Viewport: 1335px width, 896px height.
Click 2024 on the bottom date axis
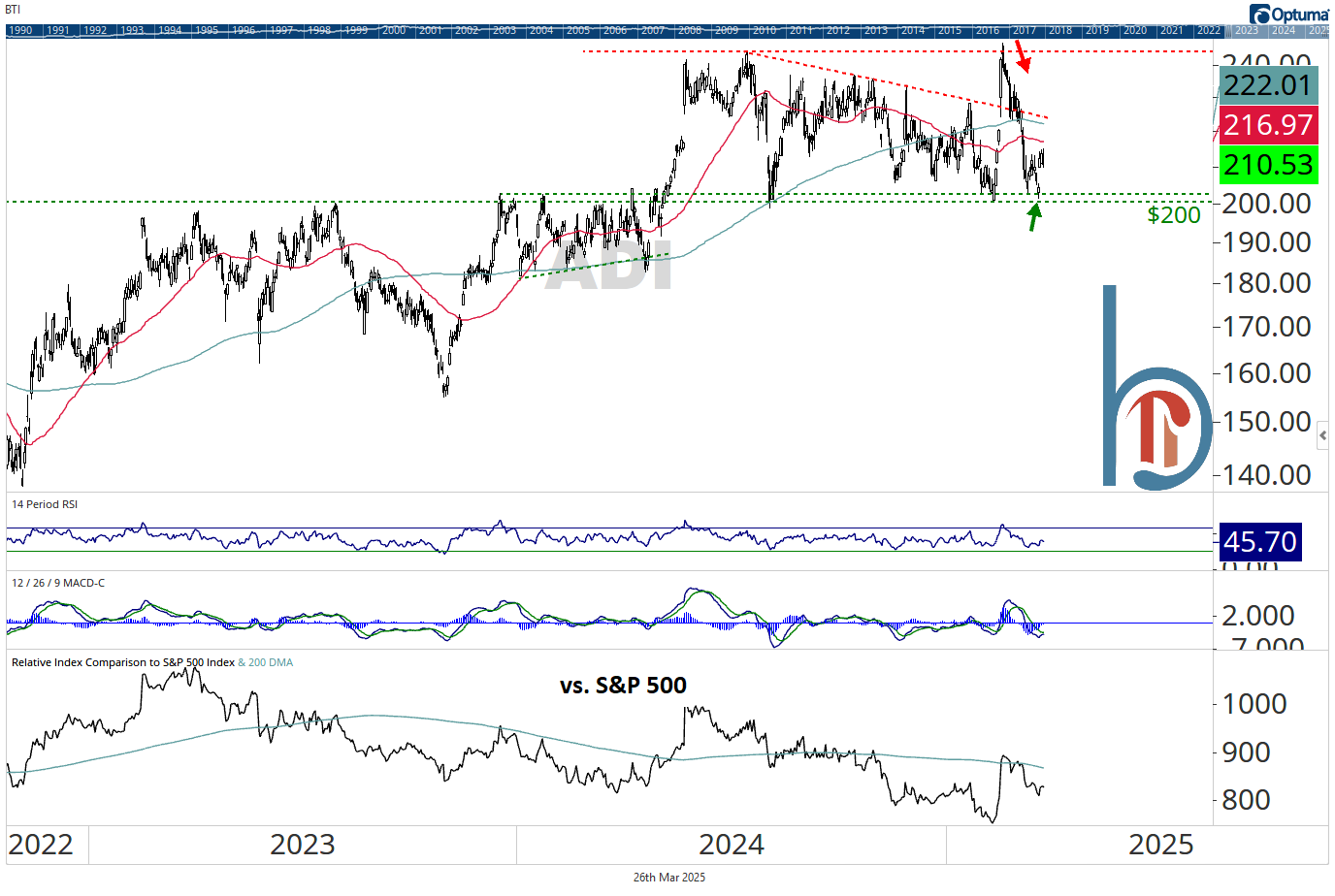[732, 845]
